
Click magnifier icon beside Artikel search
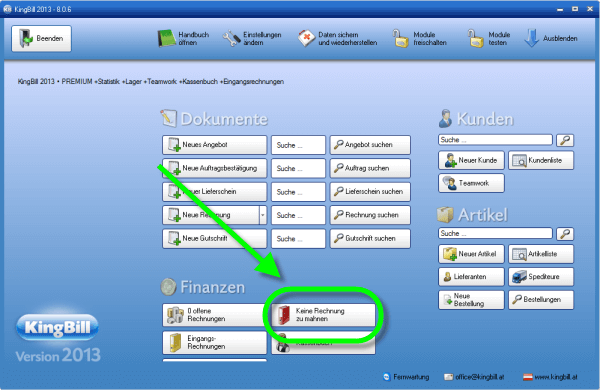pos(565,233)
